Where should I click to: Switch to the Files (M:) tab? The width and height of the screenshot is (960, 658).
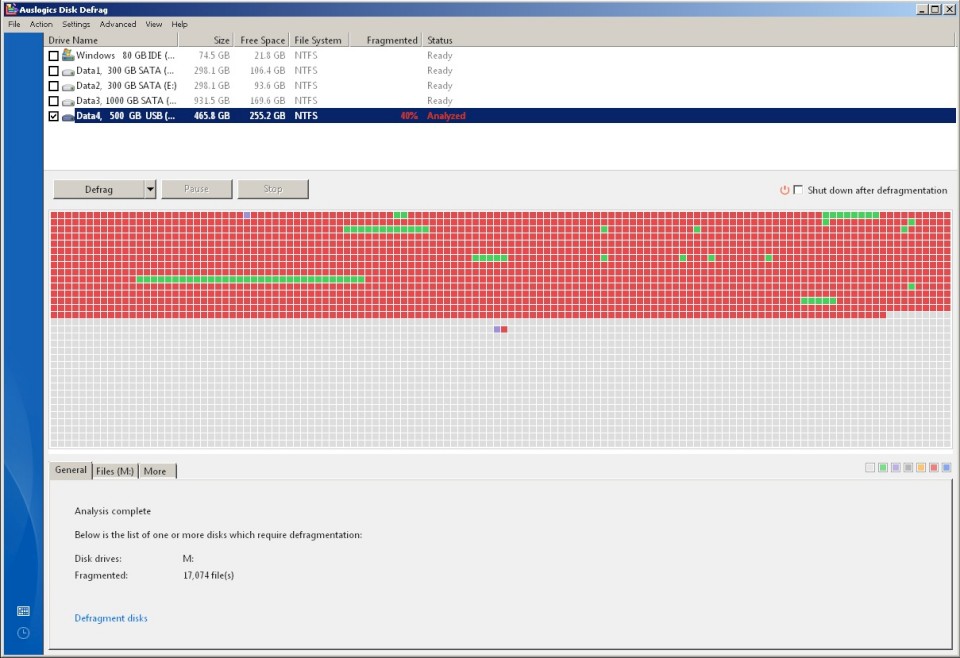coord(115,471)
